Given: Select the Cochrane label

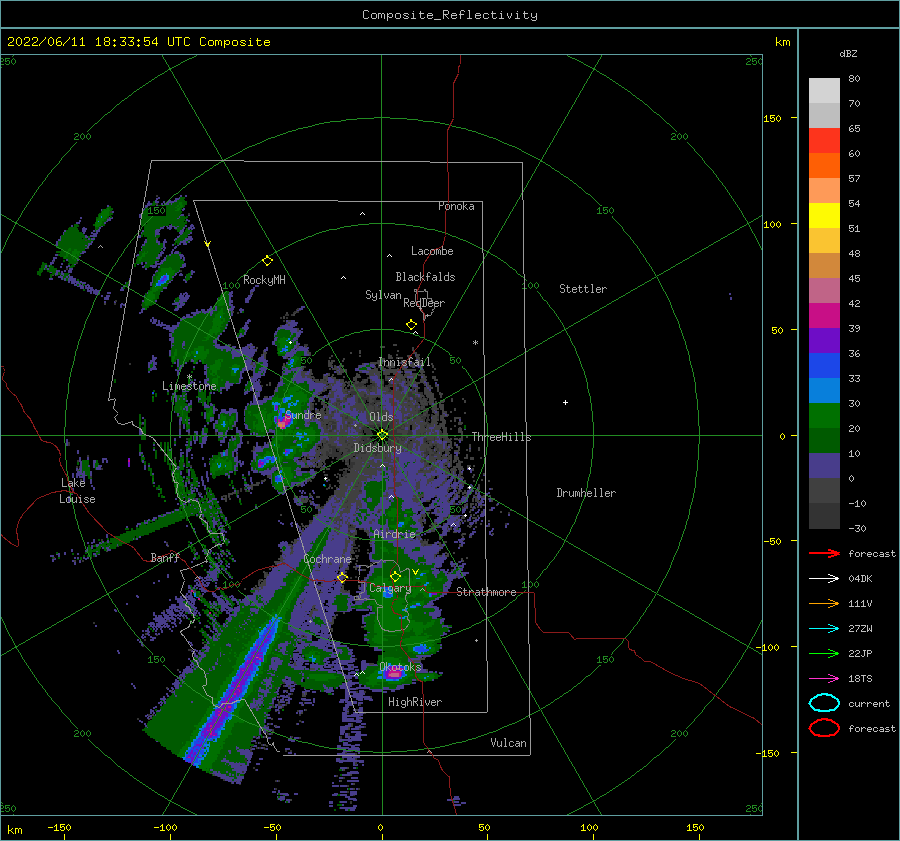Looking at the screenshot, I should 327,559.
